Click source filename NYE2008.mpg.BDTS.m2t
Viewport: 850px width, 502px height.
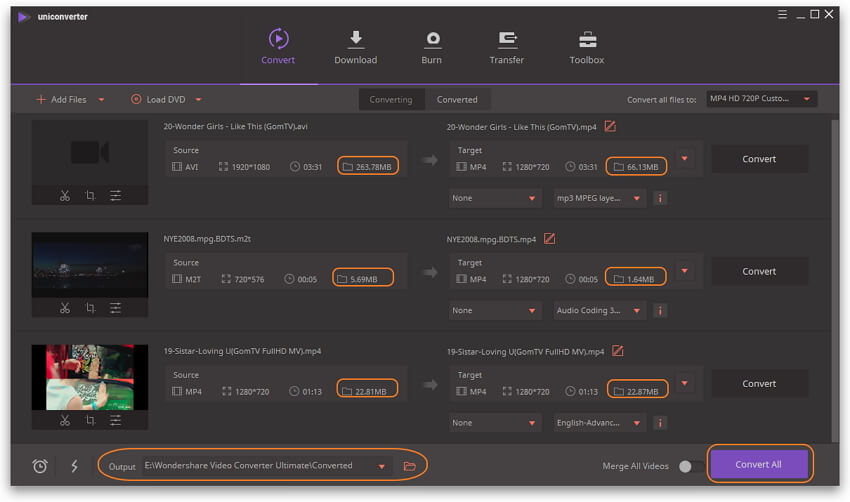(207, 239)
